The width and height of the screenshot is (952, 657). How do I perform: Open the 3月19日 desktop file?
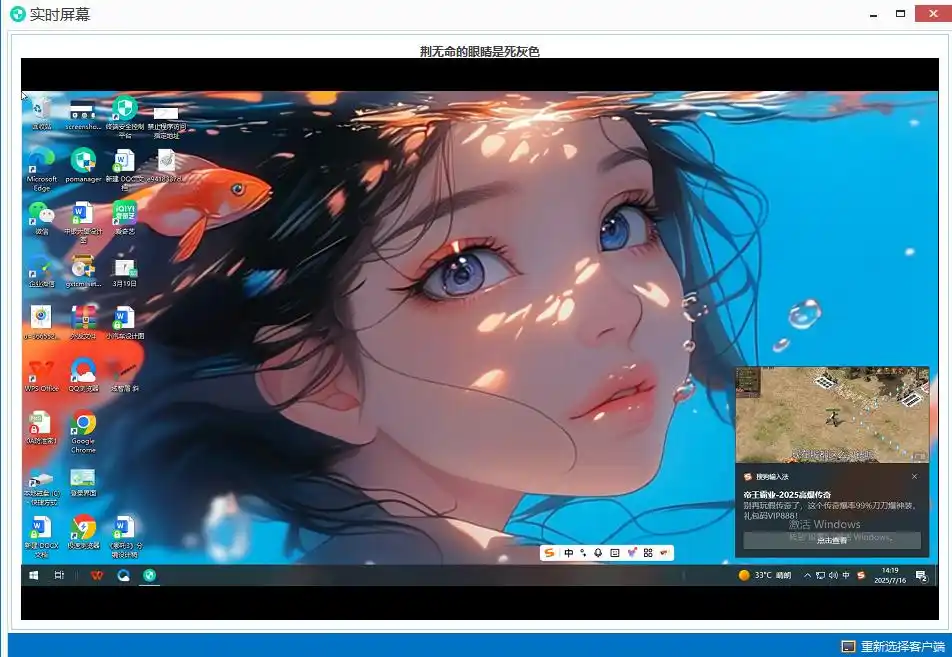point(124,271)
